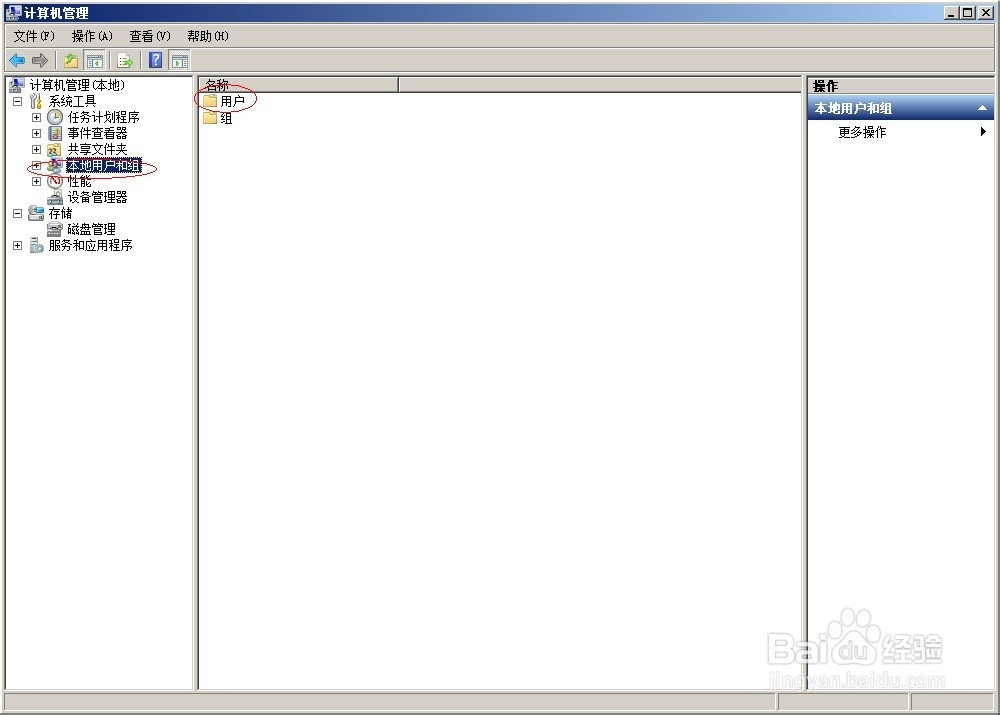Click the 存储 storage icon
Image resolution: width=1000 pixels, height=715 pixels.
click(36, 213)
